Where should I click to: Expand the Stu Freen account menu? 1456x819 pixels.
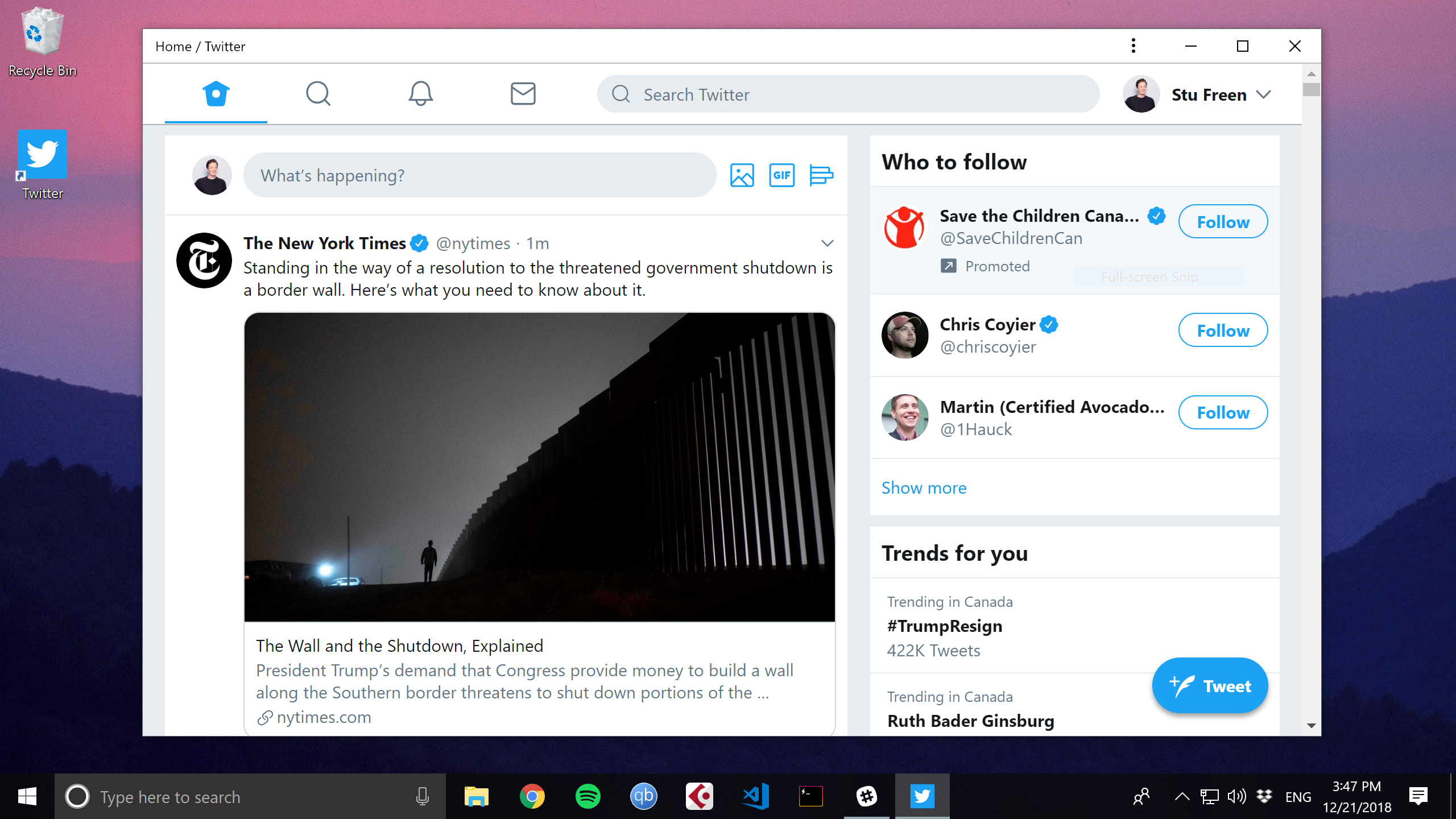1198,94
